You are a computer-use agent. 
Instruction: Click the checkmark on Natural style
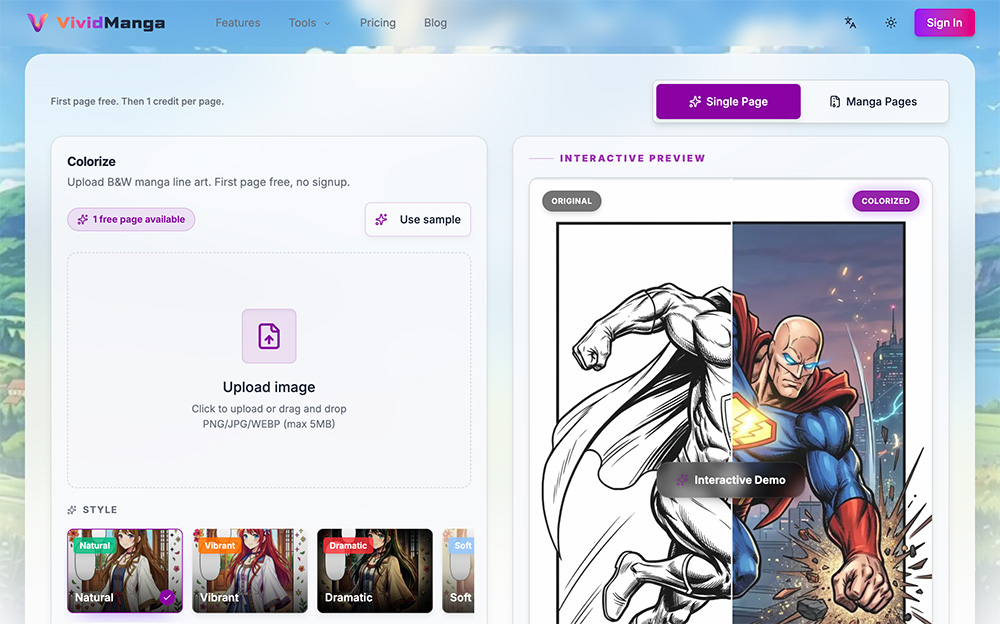[x=167, y=597]
